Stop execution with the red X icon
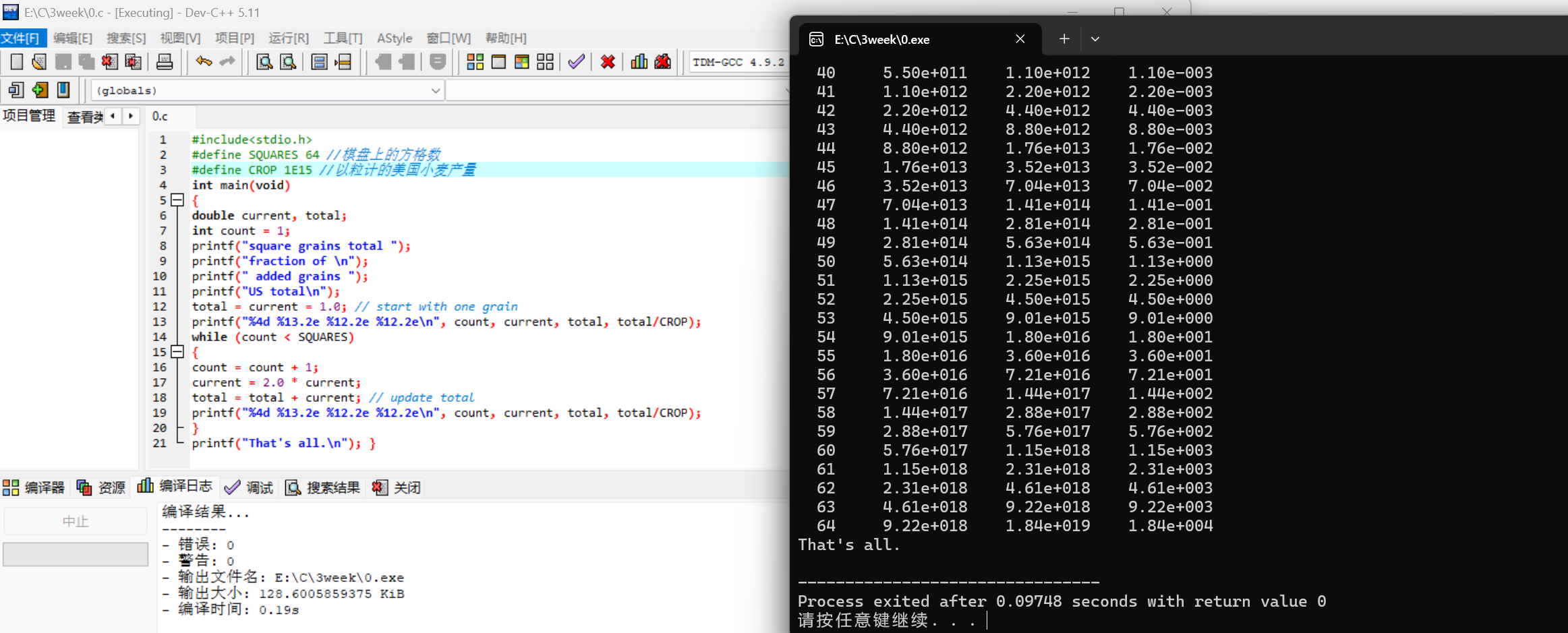The height and width of the screenshot is (633, 1568). tap(608, 62)
